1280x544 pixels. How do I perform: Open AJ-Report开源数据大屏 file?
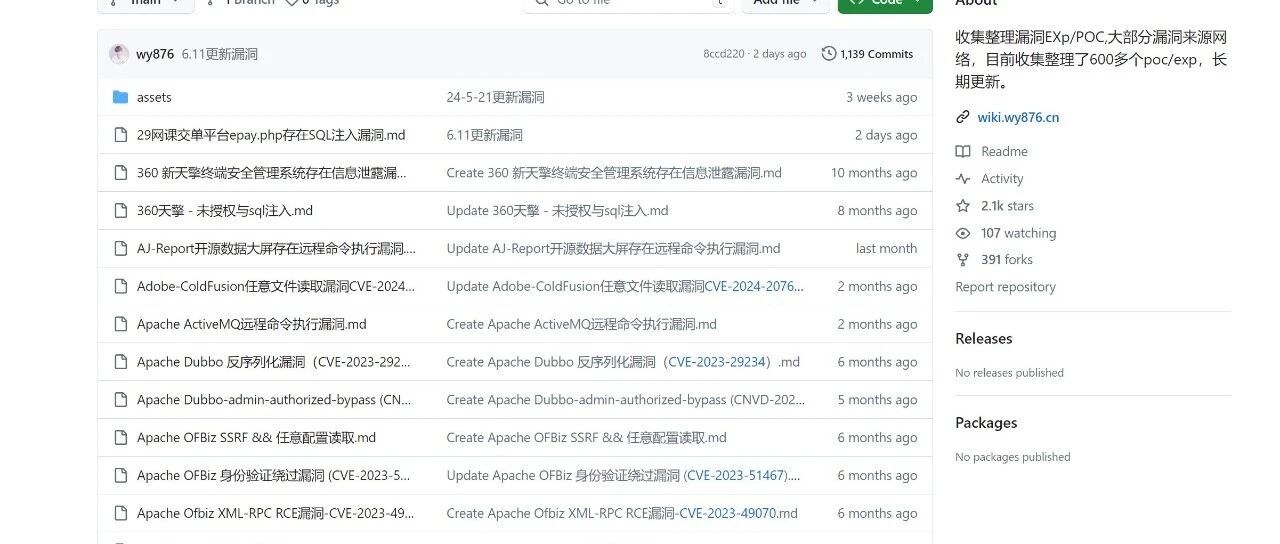point(276,248)
